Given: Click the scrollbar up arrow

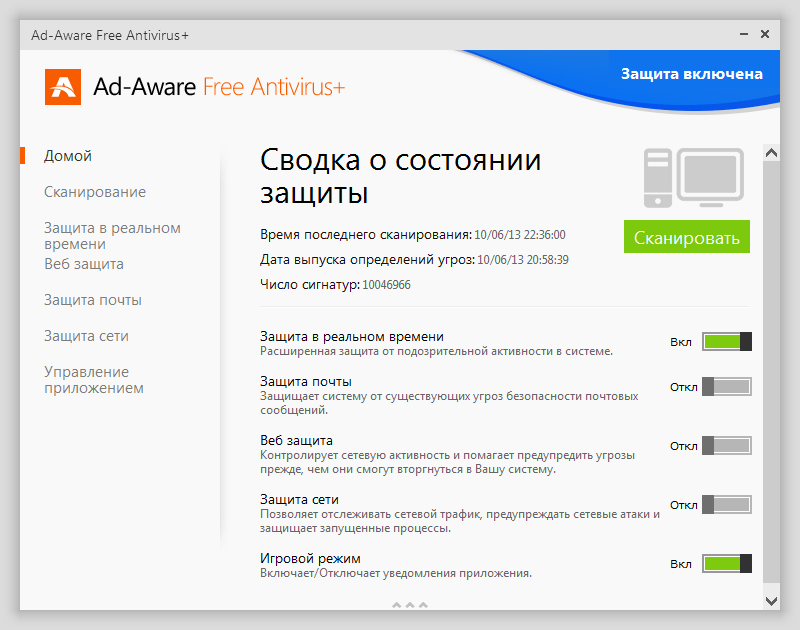Looking at the screenshot, I should [x=771, y=153].
